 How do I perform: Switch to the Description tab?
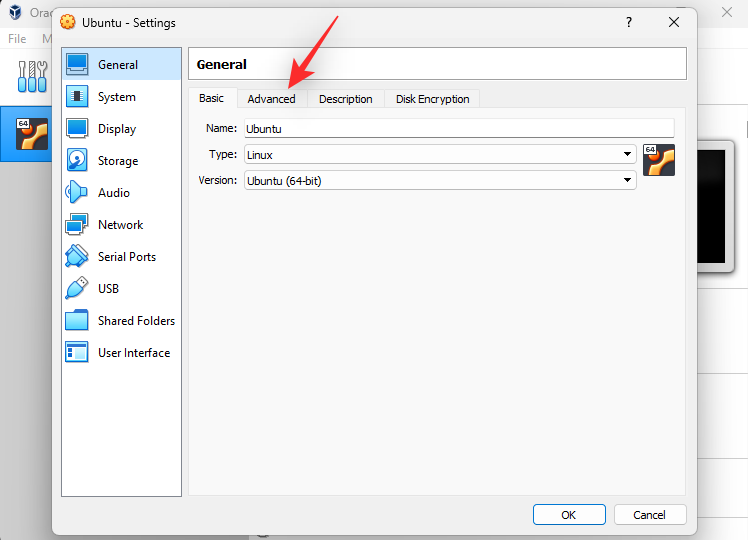click(346, 99)
